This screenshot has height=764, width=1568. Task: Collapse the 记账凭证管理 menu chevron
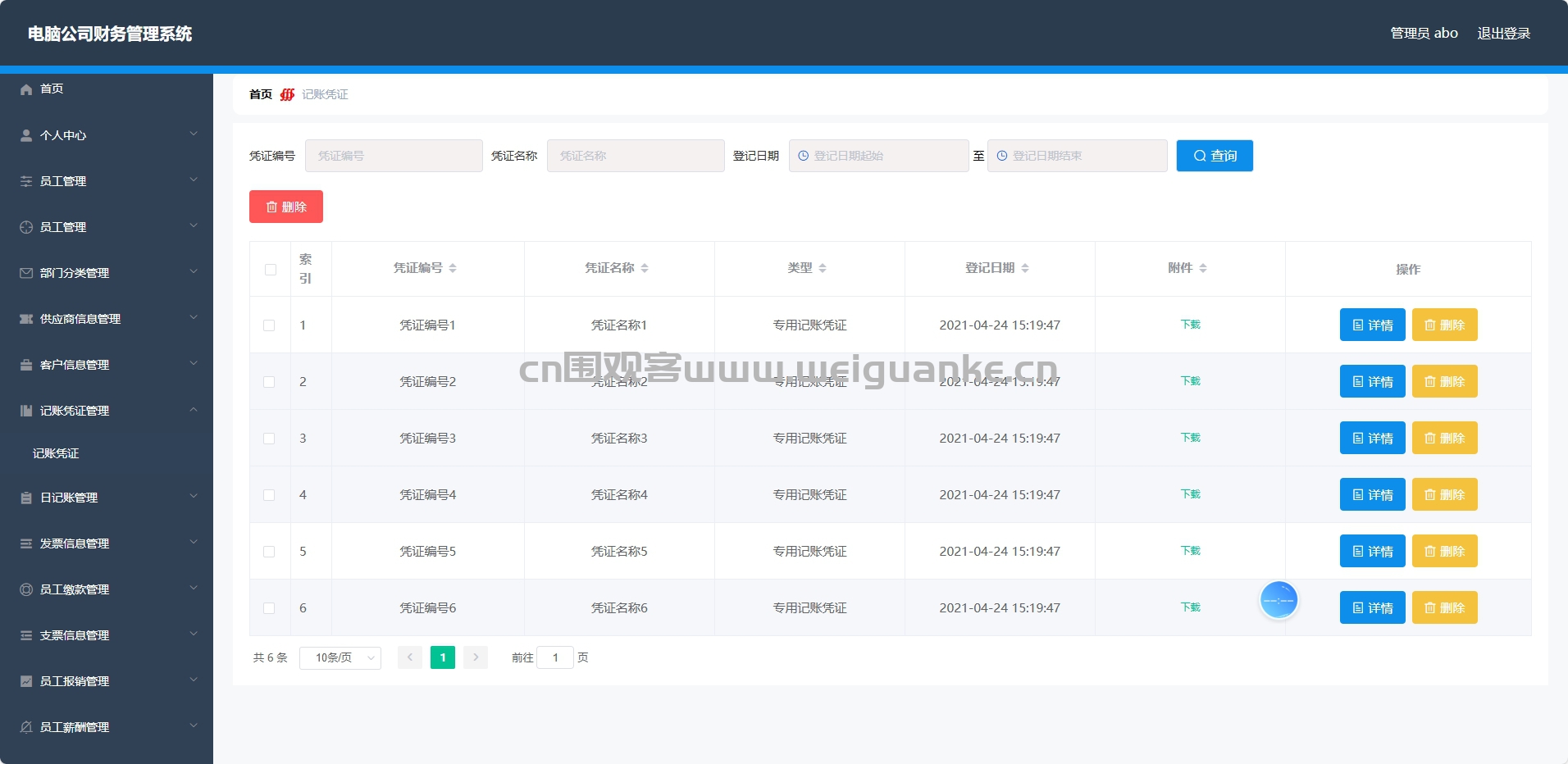coord(194,409)
